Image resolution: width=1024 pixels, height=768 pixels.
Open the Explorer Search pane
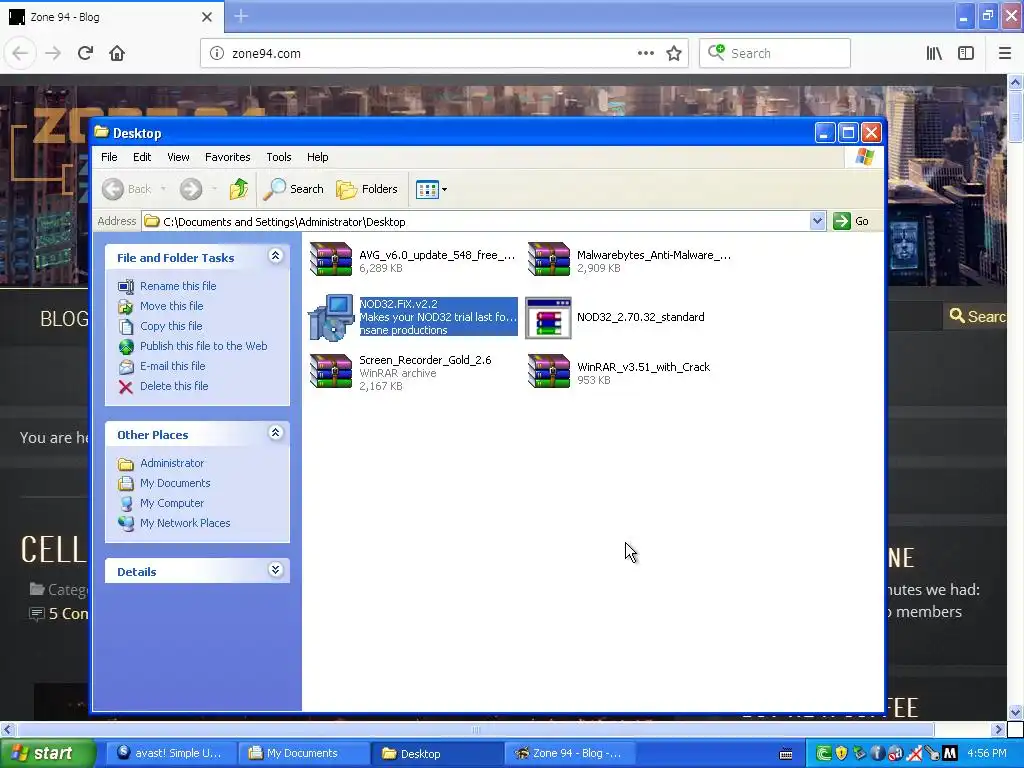click(x=293, y=189)
